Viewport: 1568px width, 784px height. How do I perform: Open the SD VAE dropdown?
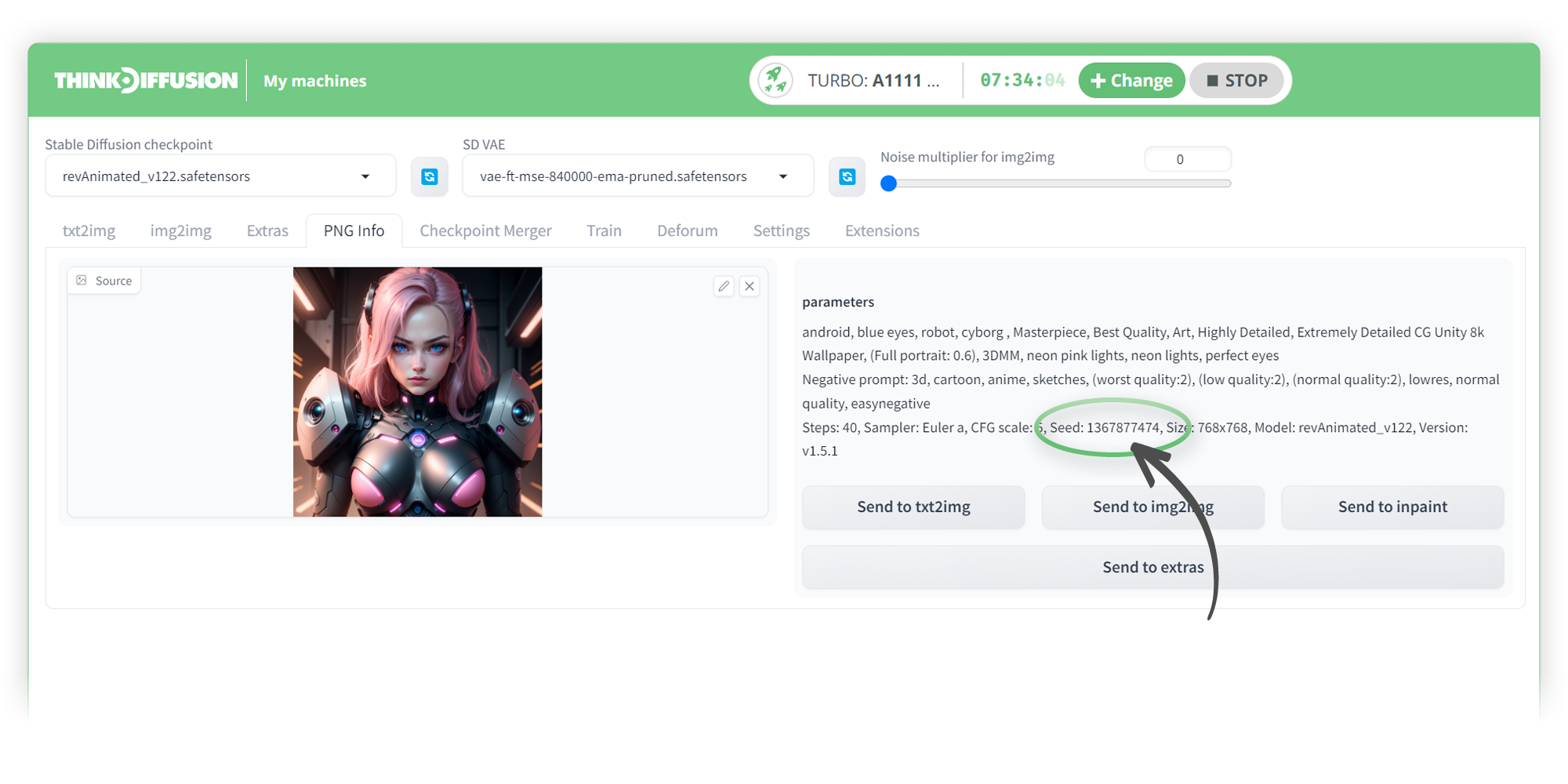click(637, 176)
